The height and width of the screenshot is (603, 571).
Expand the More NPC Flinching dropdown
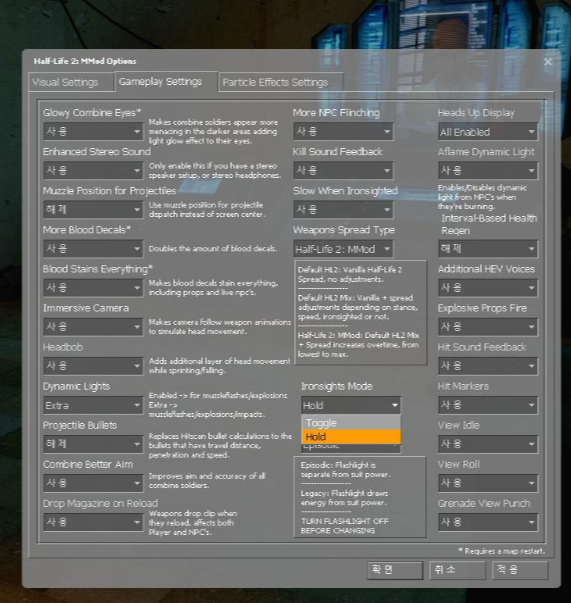343,132
